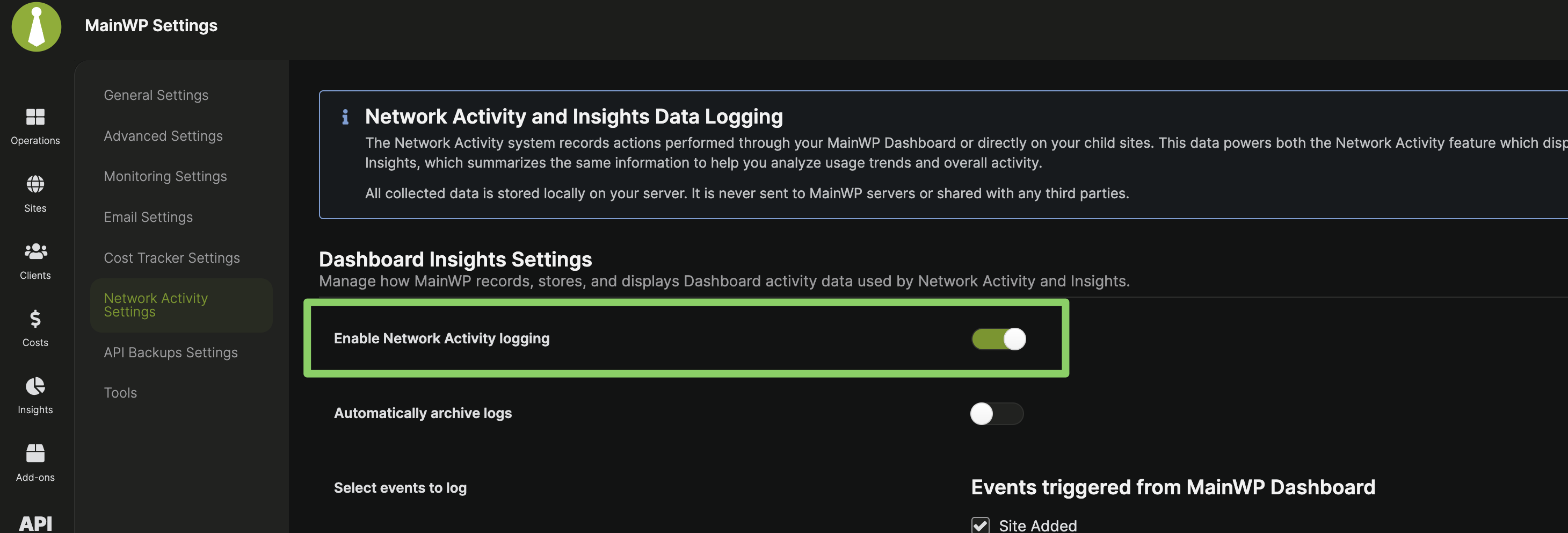Screen dimensions: 1568x533
Task: Open the Costs dollar icon
Action: click(x=35, y=319)
